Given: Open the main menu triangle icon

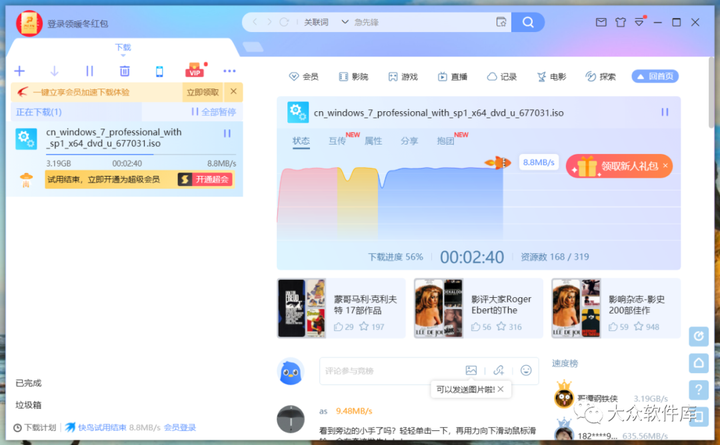Looking at the screenshot, I should pos(639,22).
